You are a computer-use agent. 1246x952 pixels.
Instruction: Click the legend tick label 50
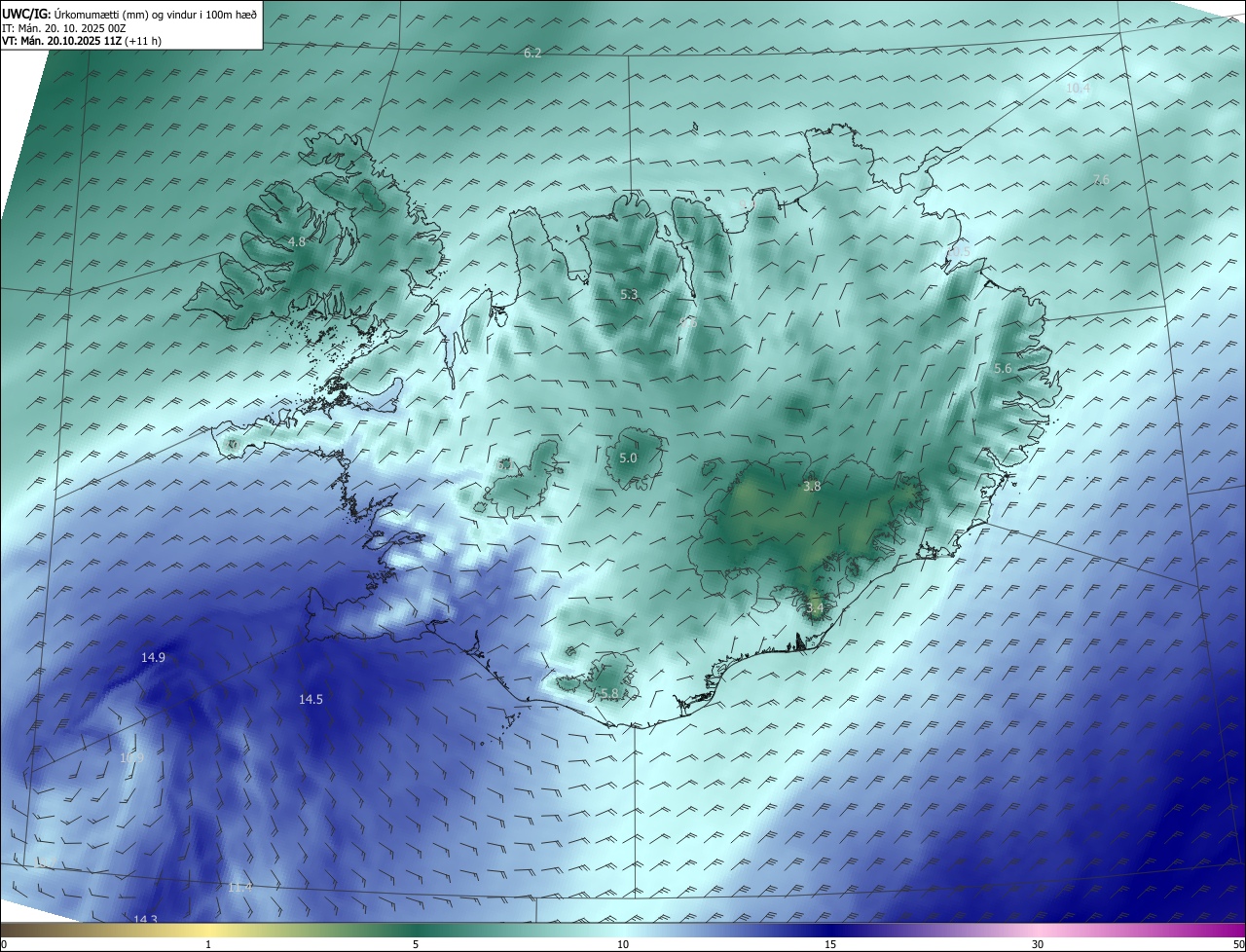point(1239,945)
